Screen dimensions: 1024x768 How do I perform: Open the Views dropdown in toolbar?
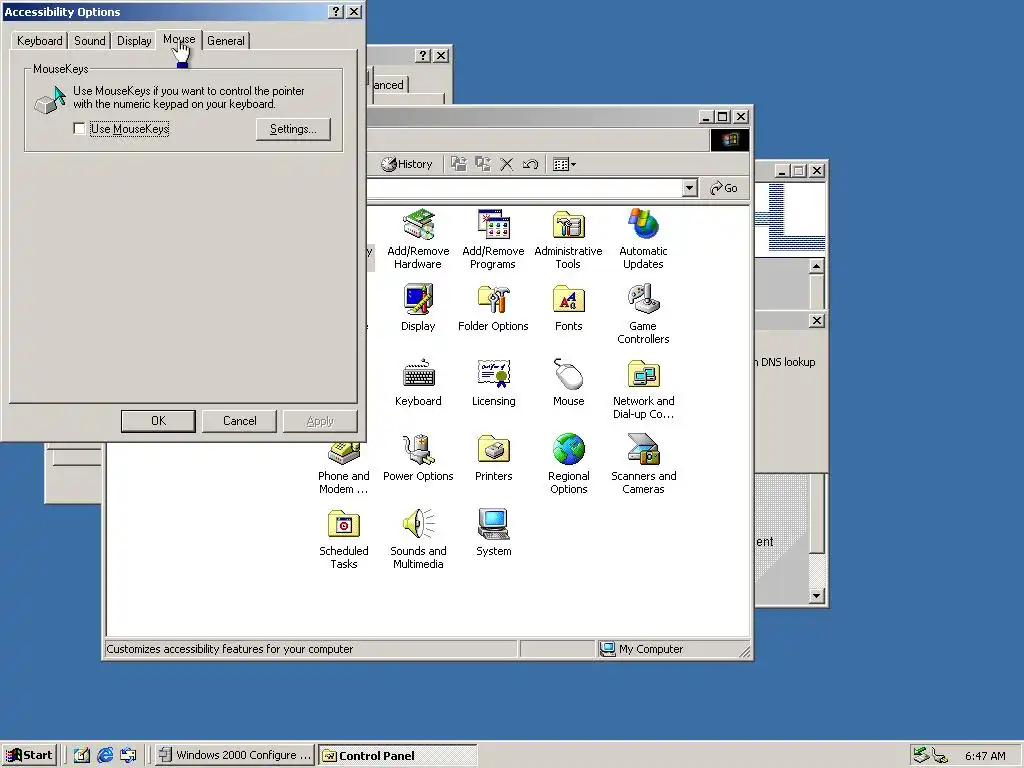[564, 164]
